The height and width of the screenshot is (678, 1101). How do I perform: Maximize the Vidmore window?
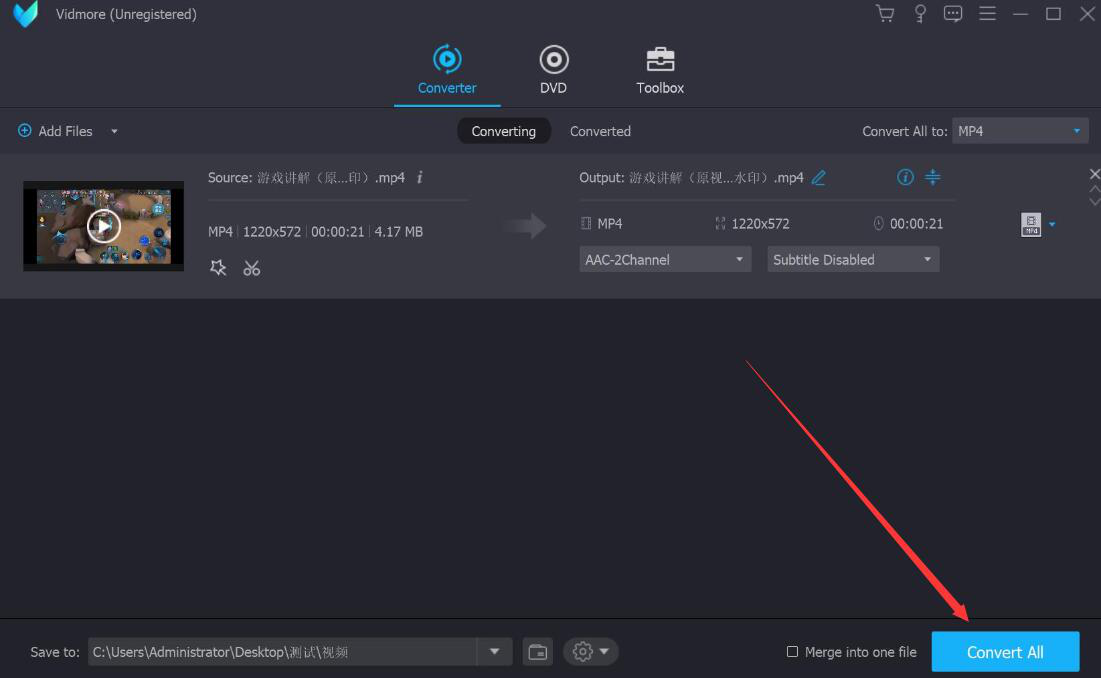[1053, 13]
